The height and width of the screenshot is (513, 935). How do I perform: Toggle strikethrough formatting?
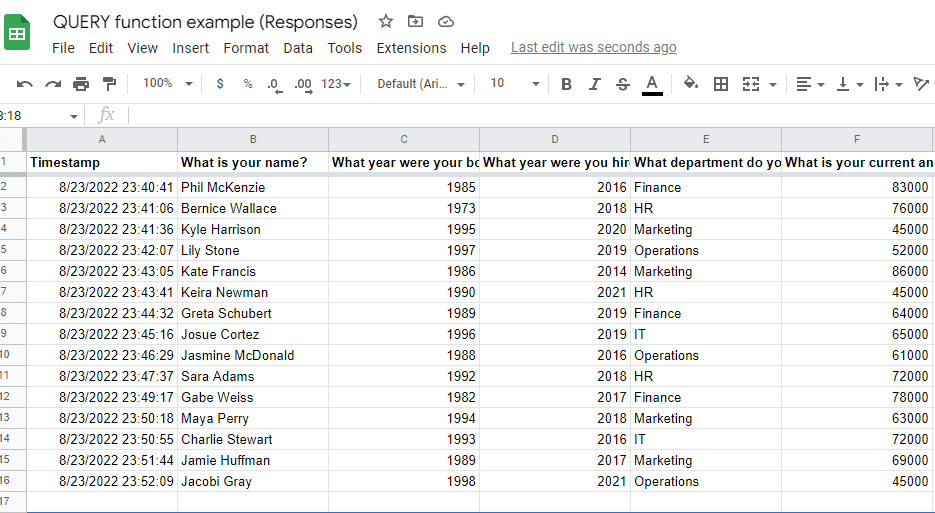pyautogui.click(x=623, y=84)
